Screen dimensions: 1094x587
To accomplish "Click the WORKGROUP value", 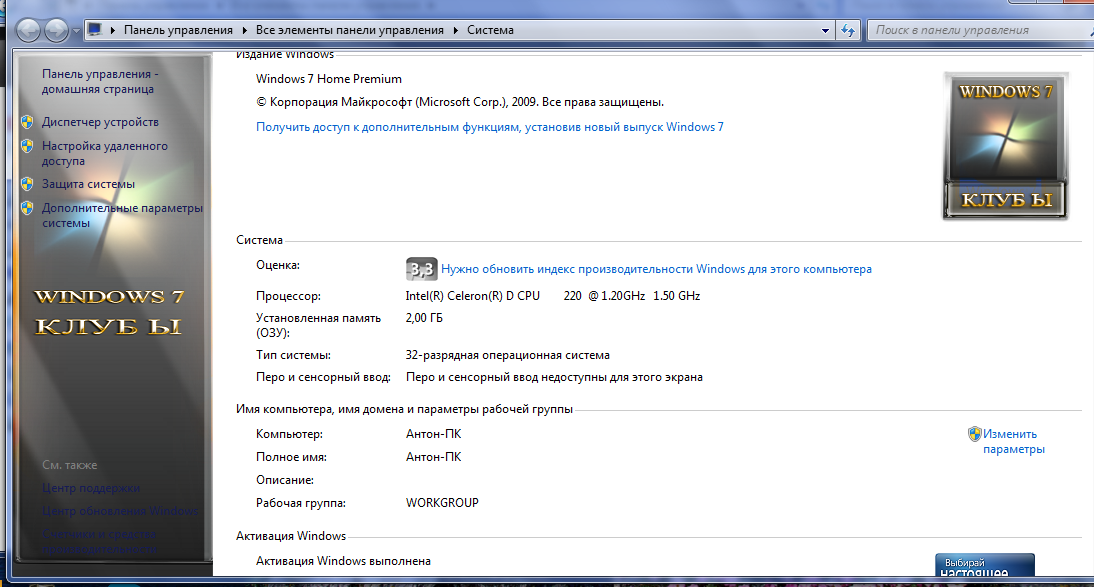I will (442, 503).
